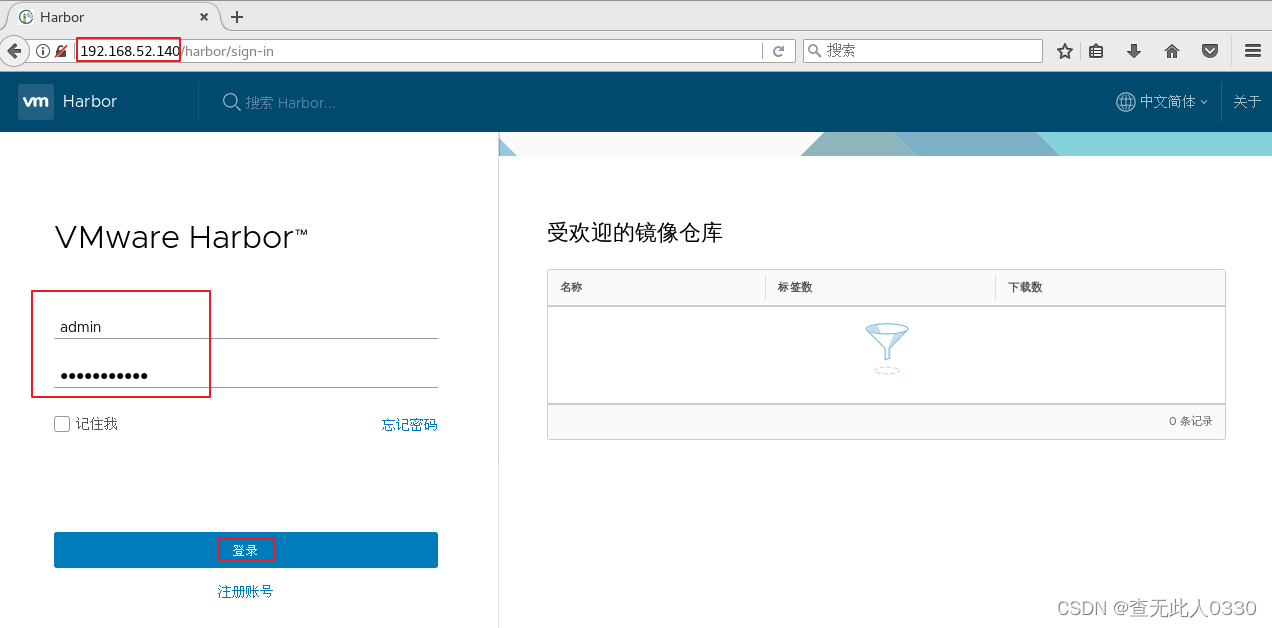Click the 下载数 column header
The height and width of the screenshot is (628, 1272).
click(x=1026, y=287)
